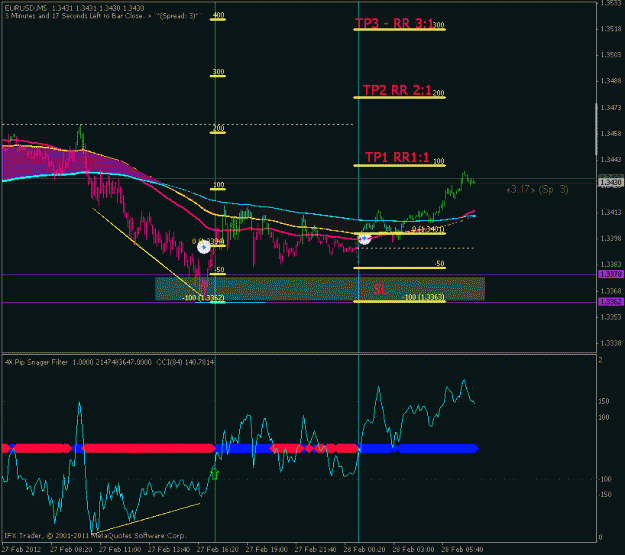Select the TP1 RR1:1 label

coord(397,157)
